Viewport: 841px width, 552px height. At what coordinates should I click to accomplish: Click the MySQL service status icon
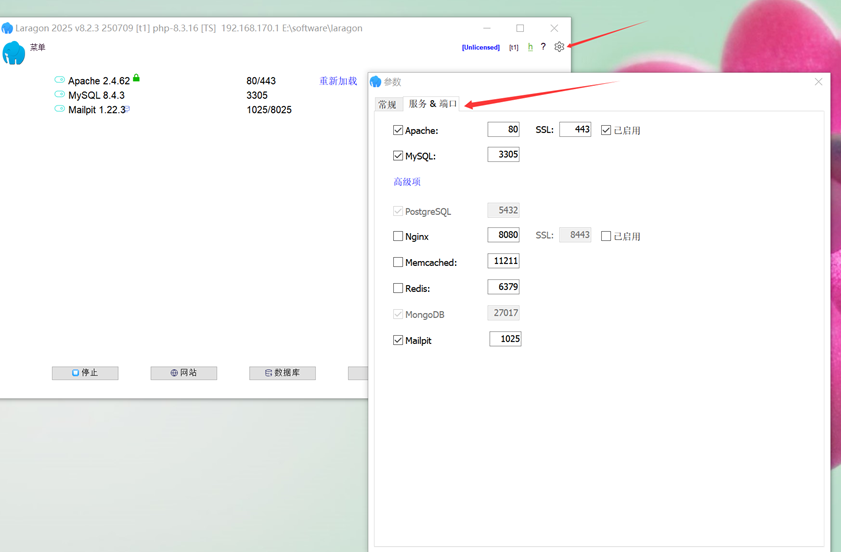tap(60, 94)
